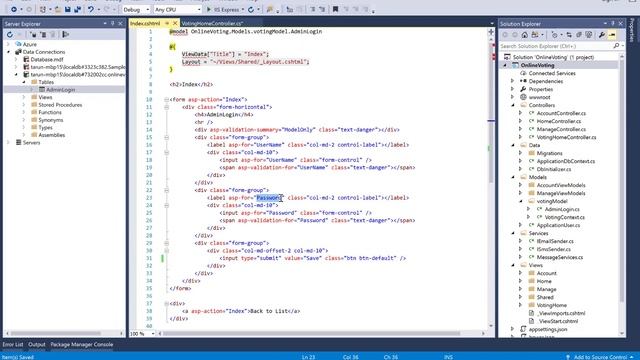Click the Home icon in Solution Explorer

click(x=525, y=35)
